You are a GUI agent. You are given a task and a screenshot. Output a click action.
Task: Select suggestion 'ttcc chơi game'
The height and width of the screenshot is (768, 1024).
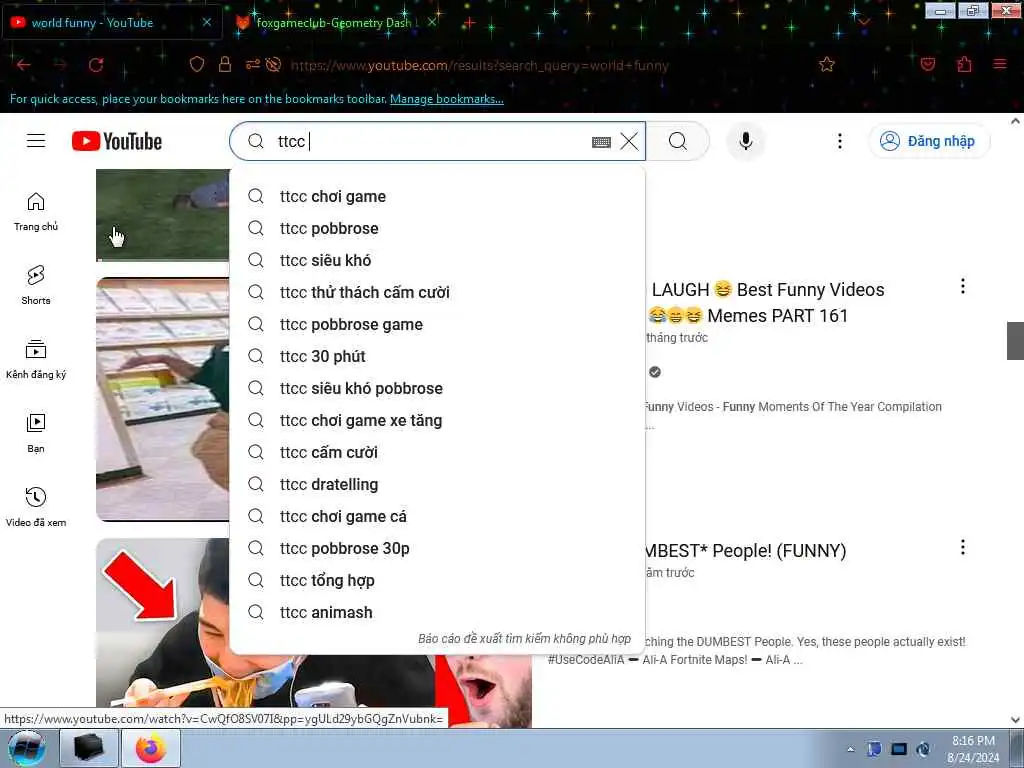(437, 197)
